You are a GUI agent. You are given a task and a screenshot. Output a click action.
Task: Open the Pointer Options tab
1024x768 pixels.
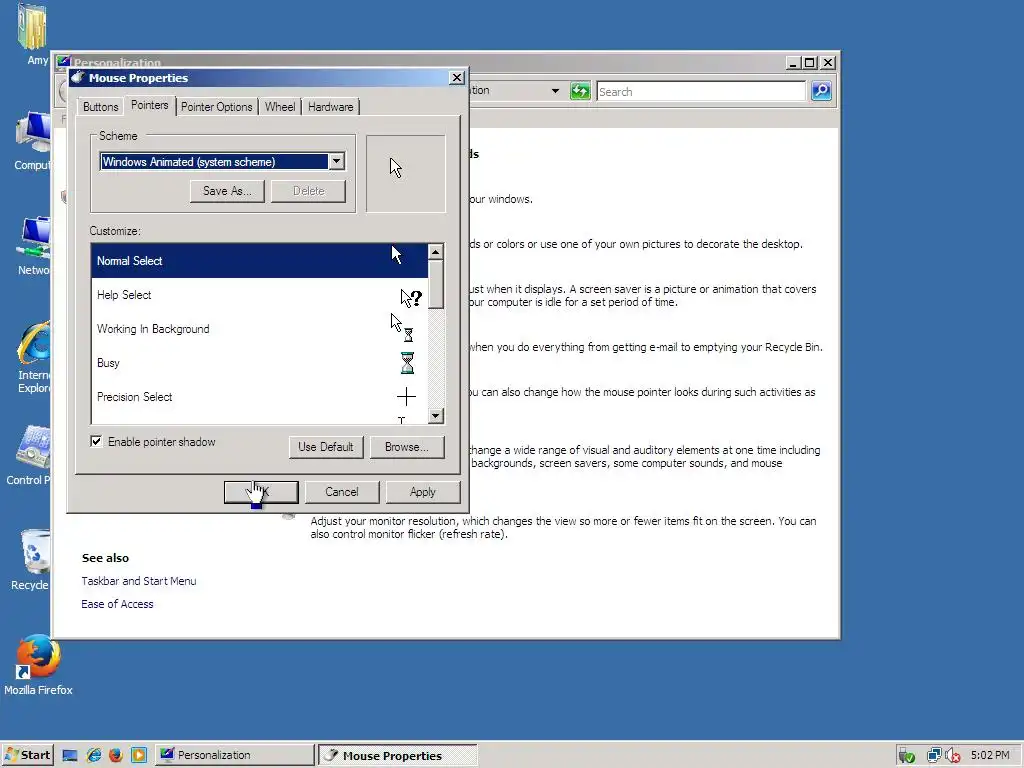coord(216,106)
